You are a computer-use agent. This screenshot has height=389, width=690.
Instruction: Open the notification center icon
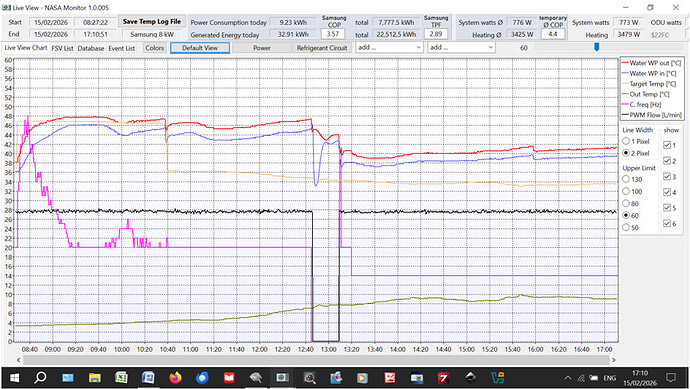tap(671, 378)
